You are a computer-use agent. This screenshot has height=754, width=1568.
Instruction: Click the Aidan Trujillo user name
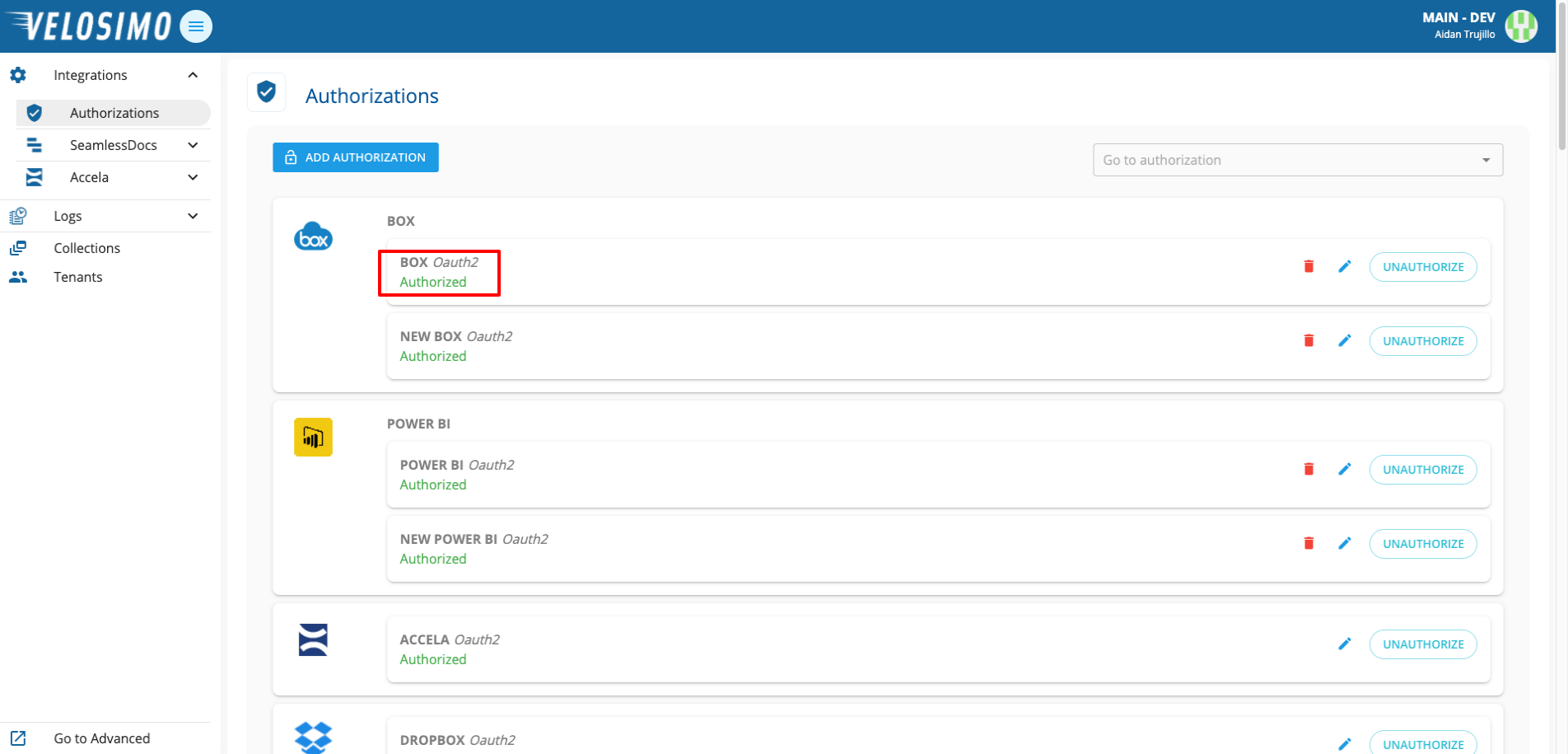(1464, 35)
